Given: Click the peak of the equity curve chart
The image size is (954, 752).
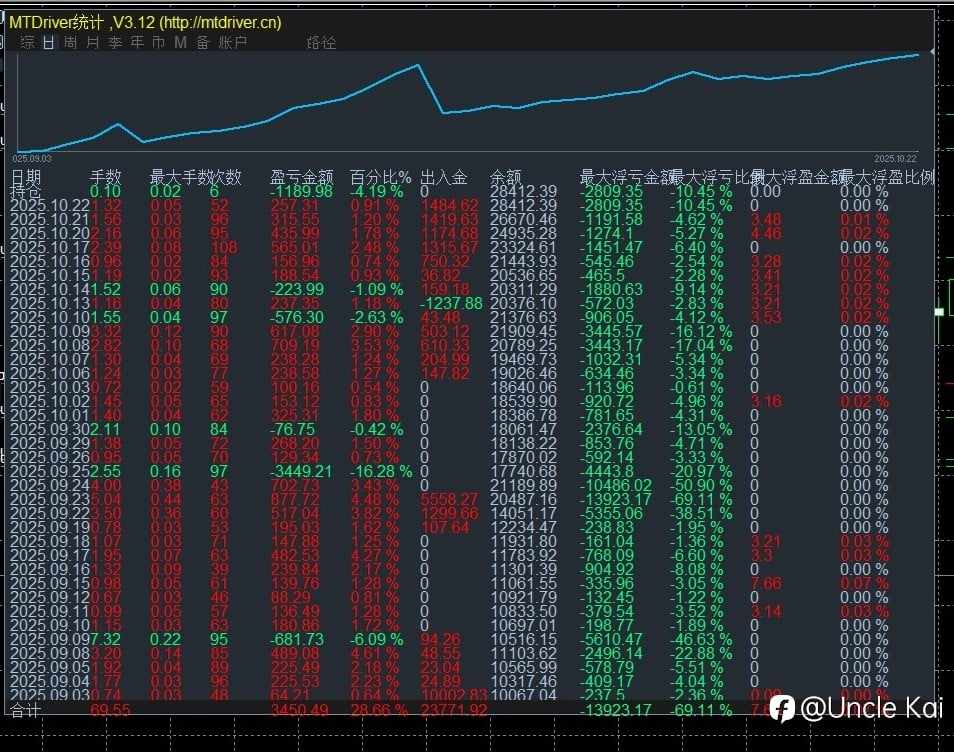Looking at the screenshot, I should click(x=417, y=62).
